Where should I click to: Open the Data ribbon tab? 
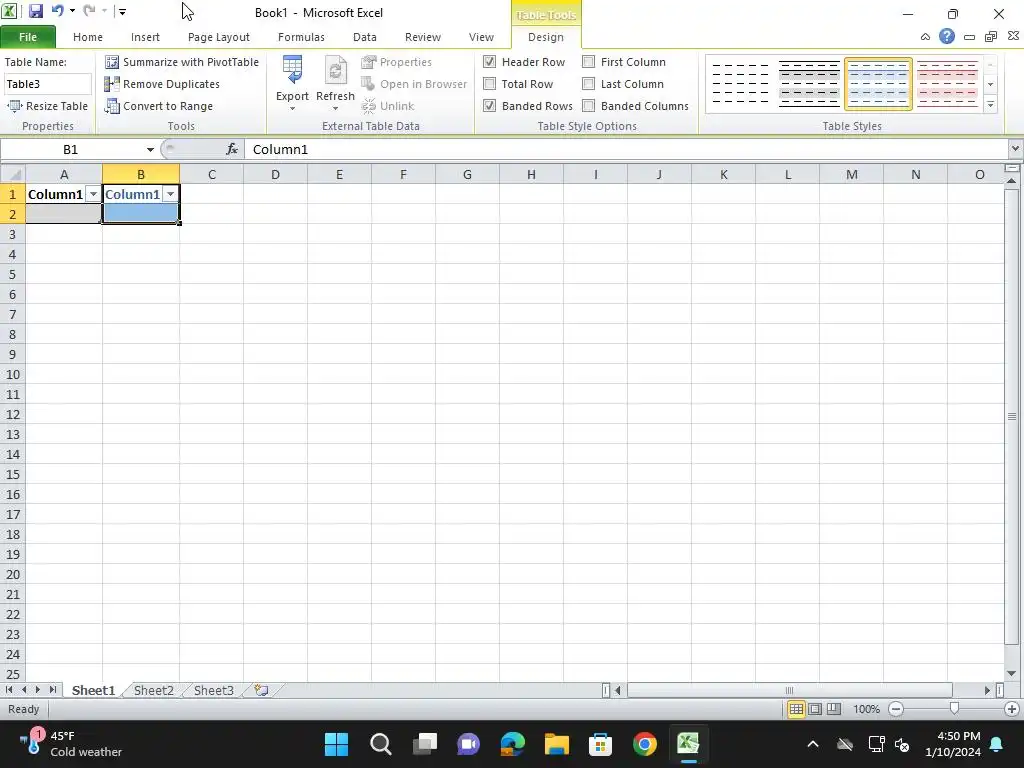click(364, 37)
